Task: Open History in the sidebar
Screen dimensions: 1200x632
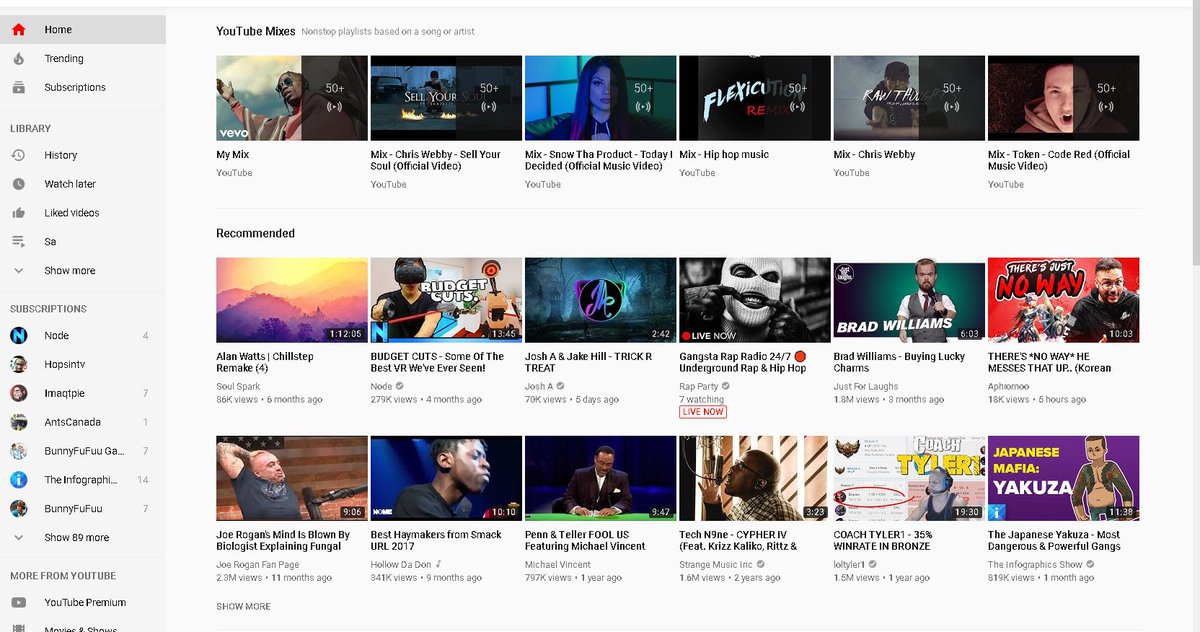Action: pos(83,156)
